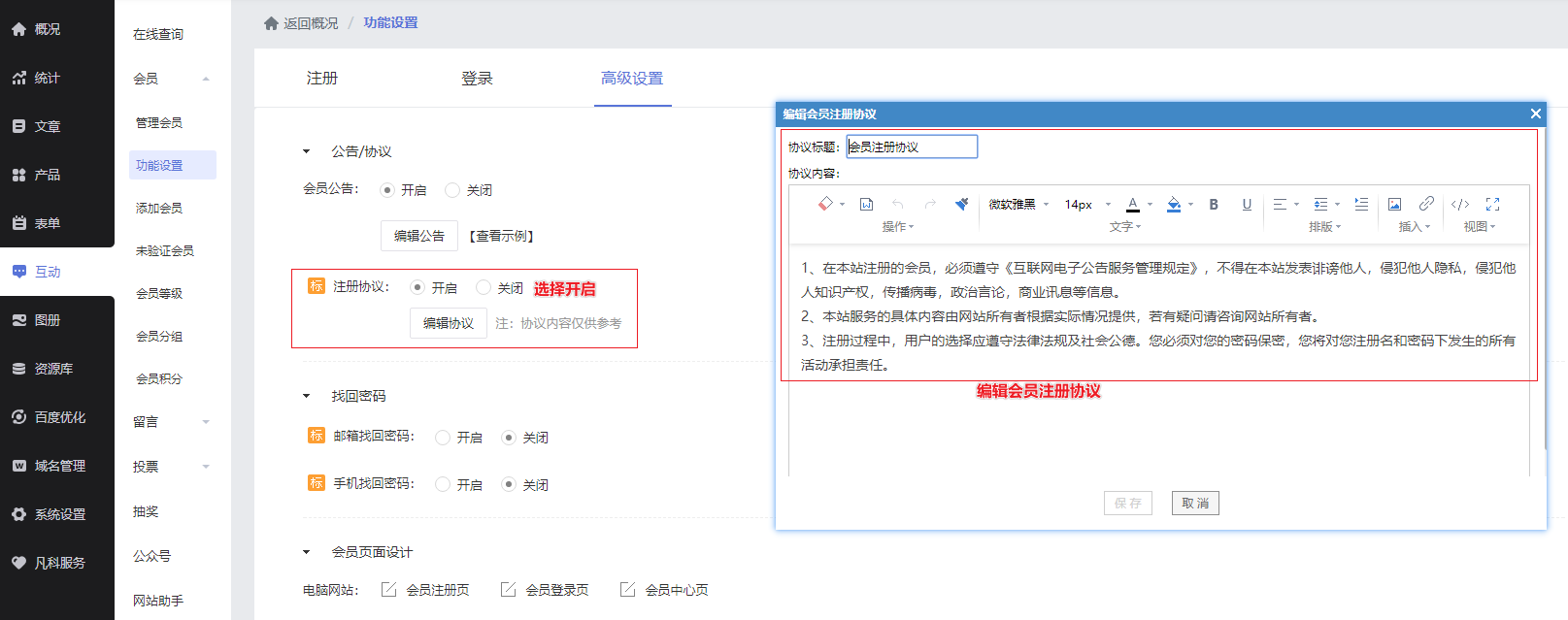Select 关闭 for 会员公告
Viewport: 1568px width, 620px height.
click(452, 190)
